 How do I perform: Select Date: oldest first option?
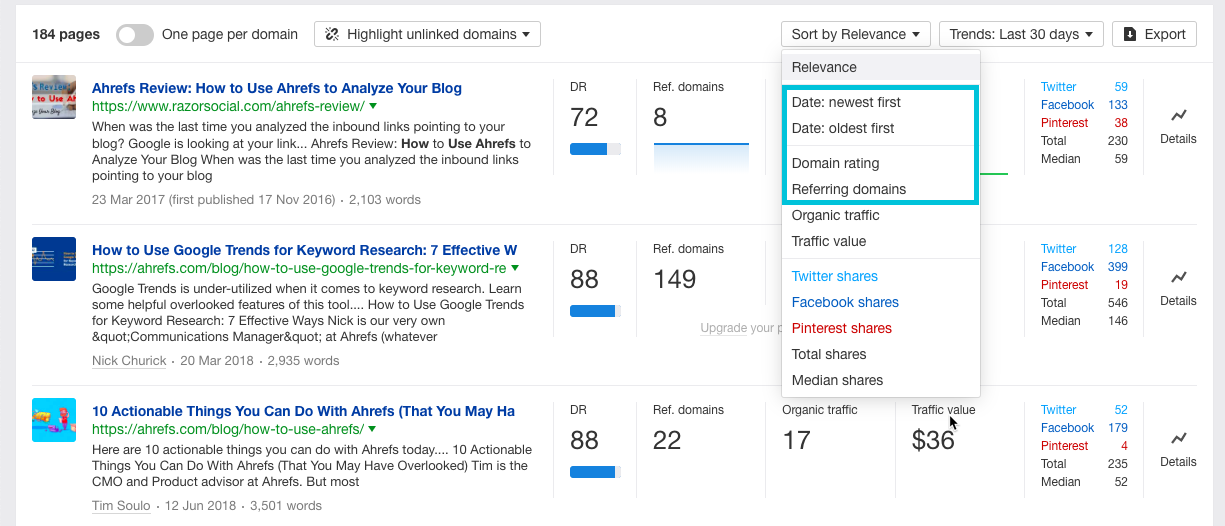pyautogui.click(x=881, y=128)
